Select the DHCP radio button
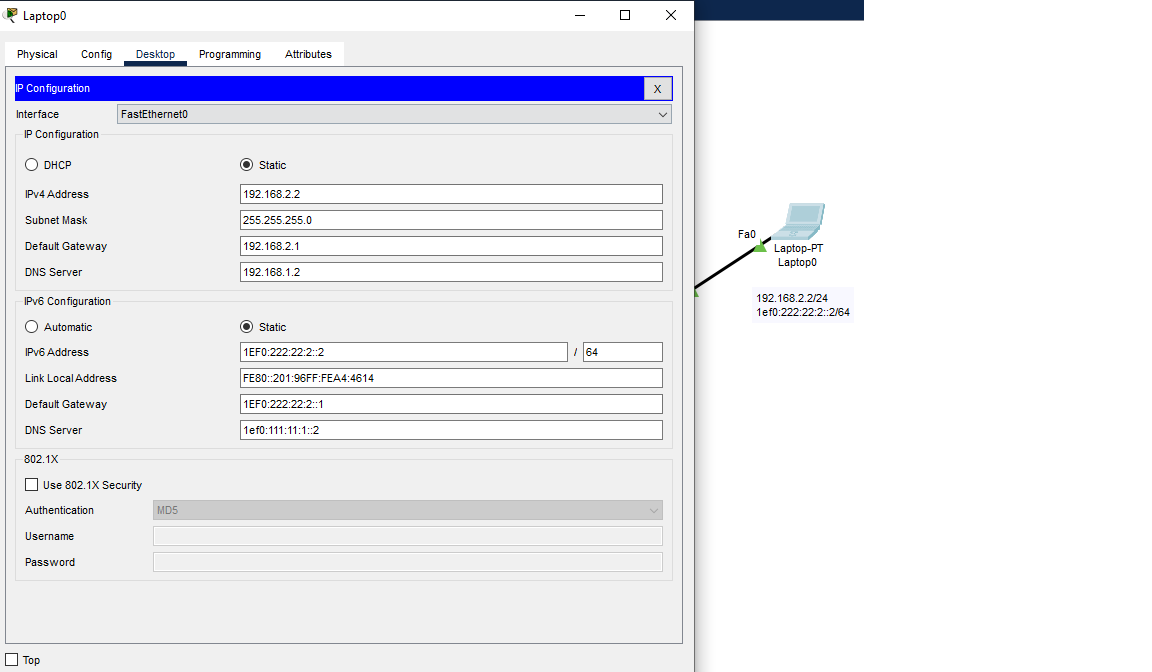Screen dimensions: 1152x672 tap(31, 164)
